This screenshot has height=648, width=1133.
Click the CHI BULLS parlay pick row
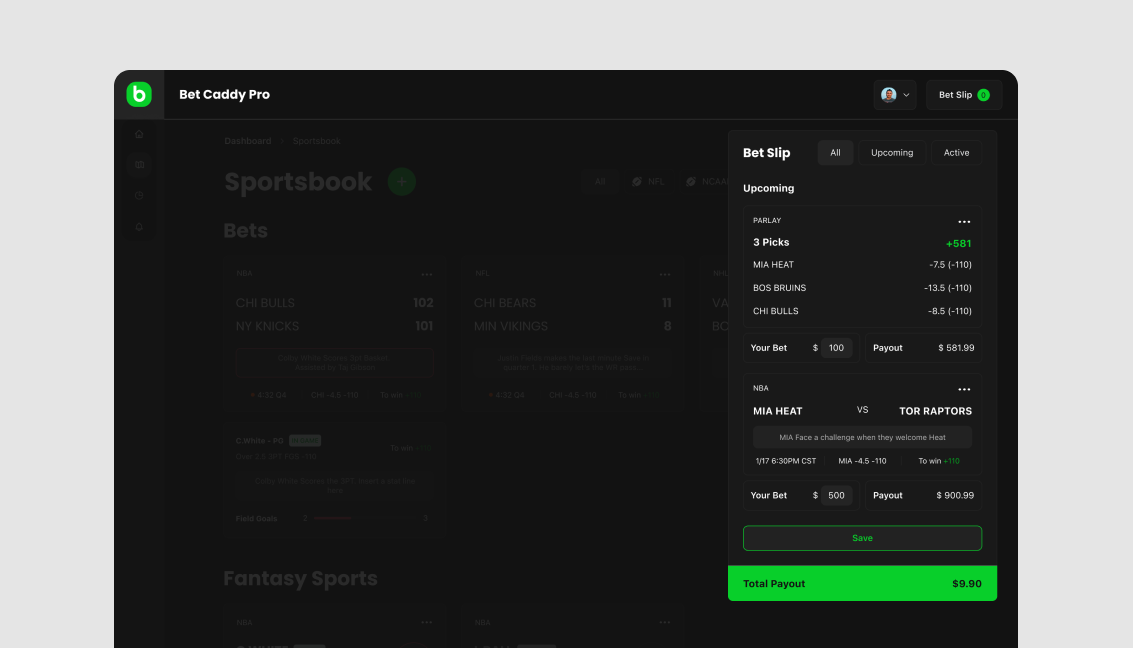coord(862,311)
